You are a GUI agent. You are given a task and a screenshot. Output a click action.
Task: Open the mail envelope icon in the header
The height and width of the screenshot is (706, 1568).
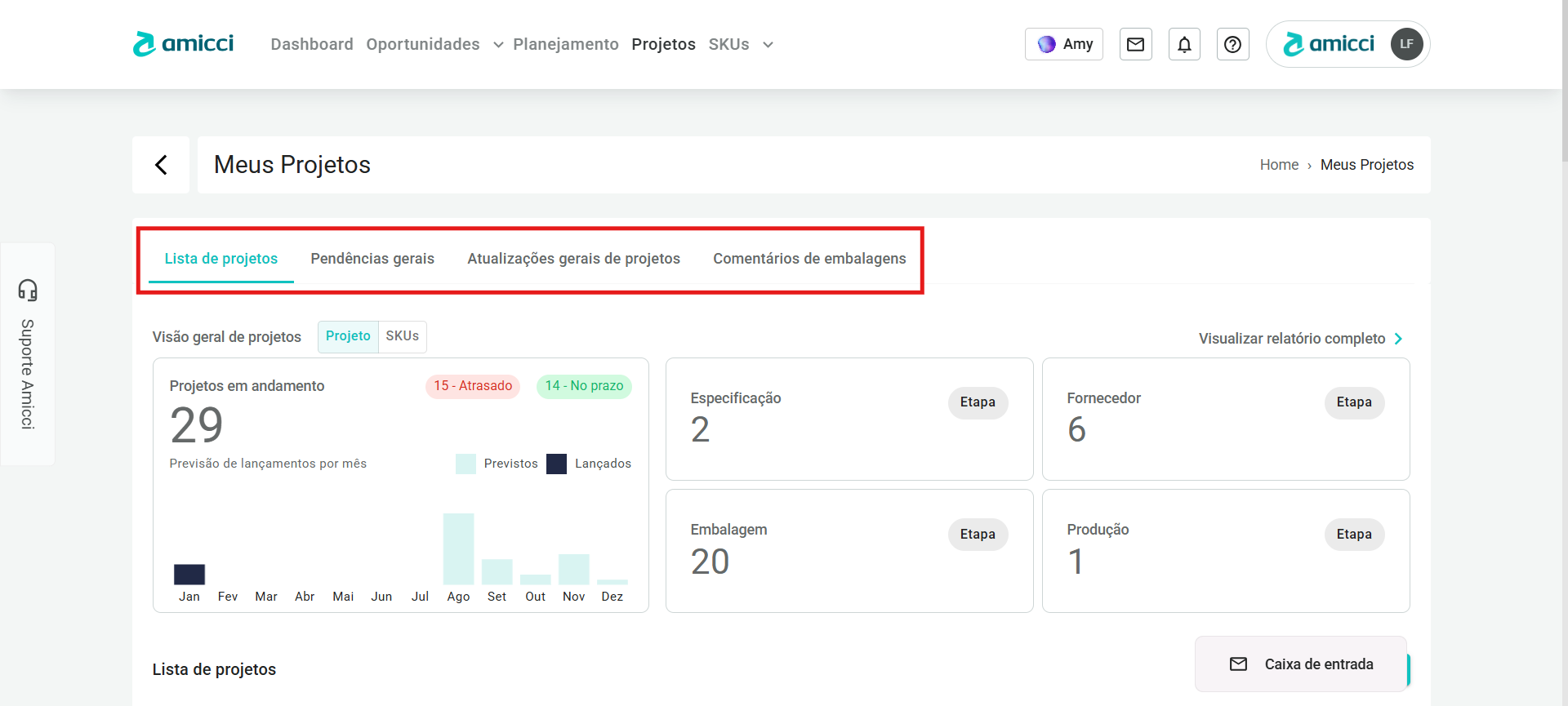tap(1135, 44)
